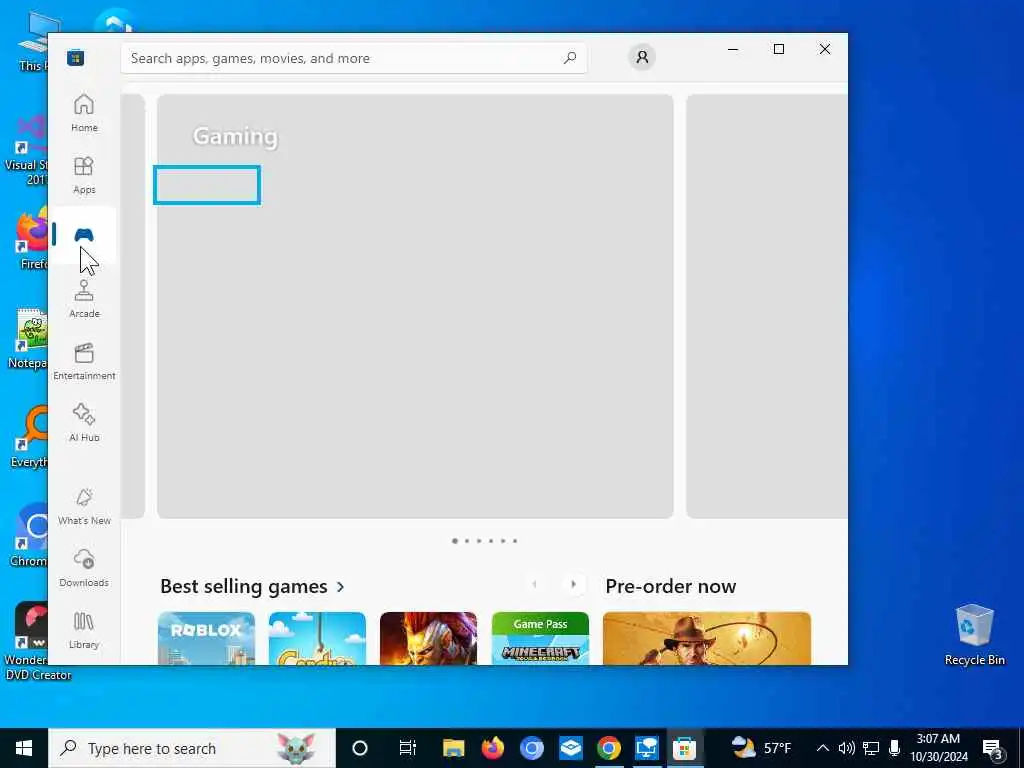This screenshot has width=1024, height=768.
Task: Launch Firefox from the taskbar
Action: (x=492, y=748)
